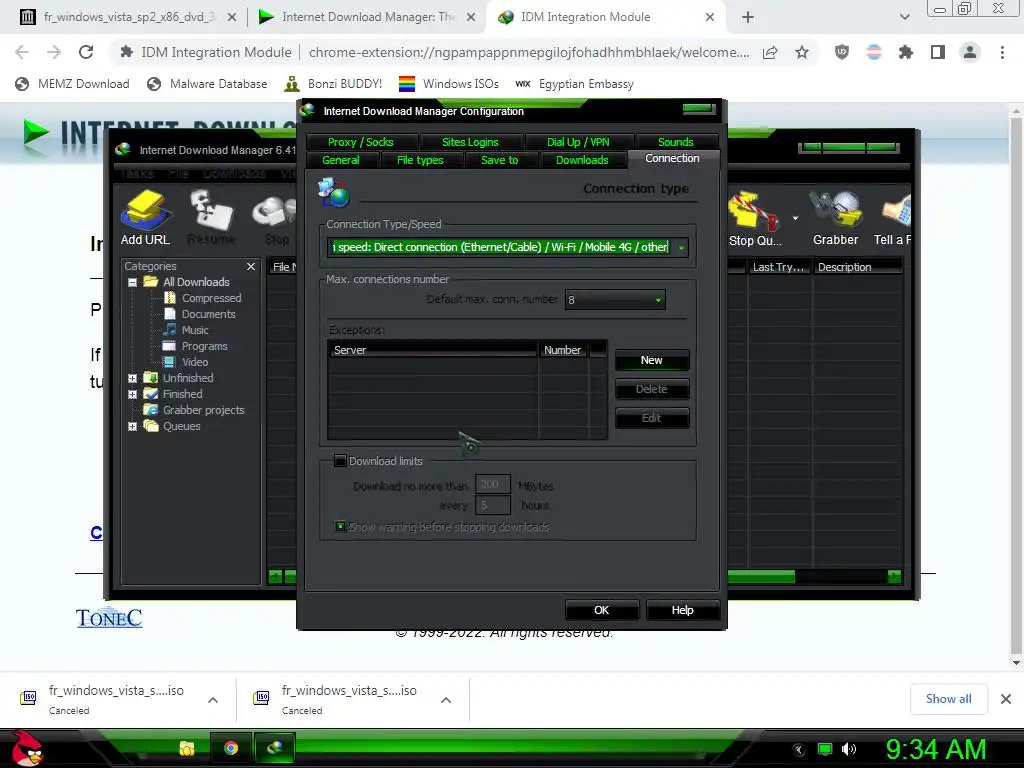This screenshot has height=768, width=1024.
Task: Click the Angry Birds start button
Action: (x=27, y=748)
